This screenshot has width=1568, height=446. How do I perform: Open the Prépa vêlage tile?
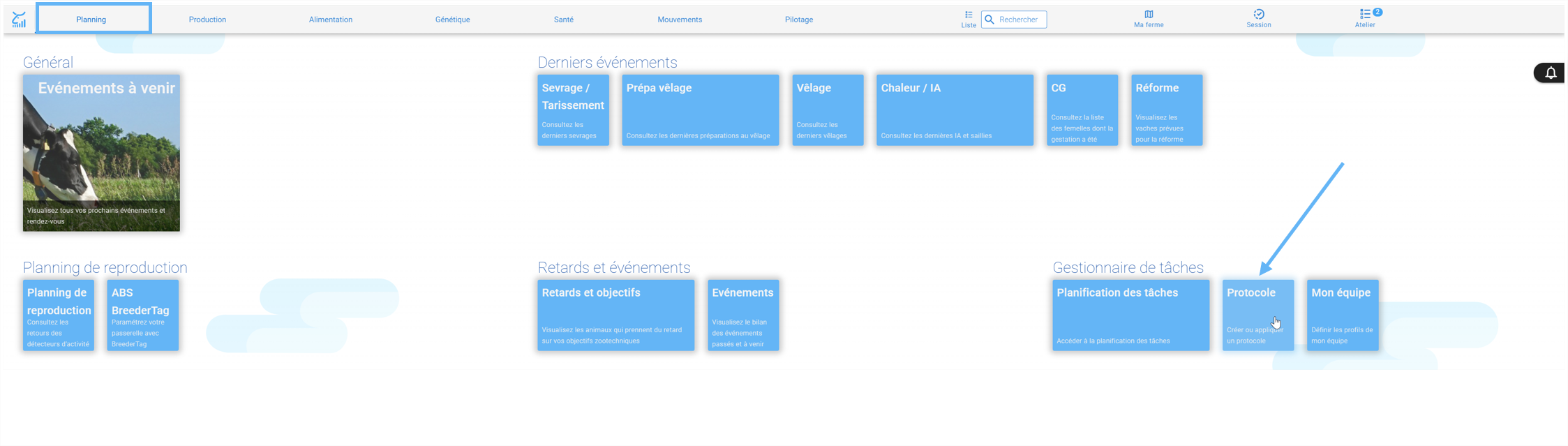(701, 110)
